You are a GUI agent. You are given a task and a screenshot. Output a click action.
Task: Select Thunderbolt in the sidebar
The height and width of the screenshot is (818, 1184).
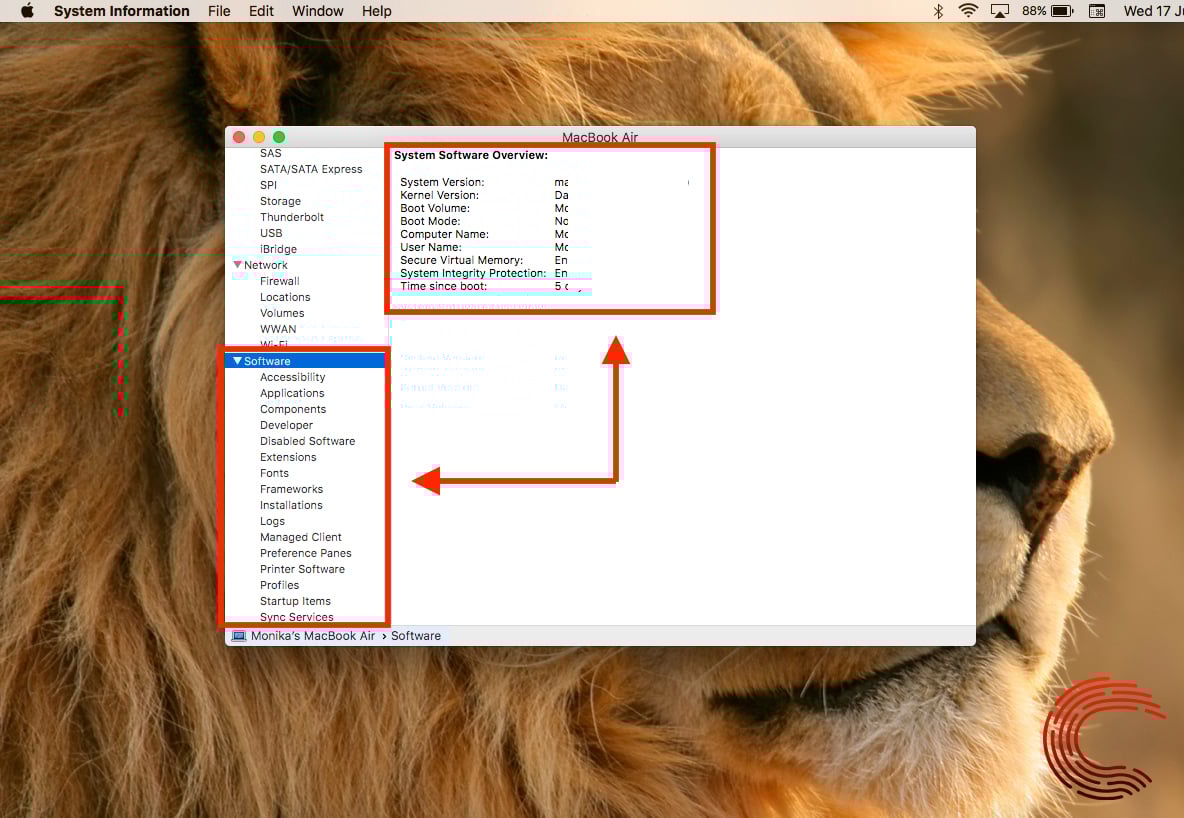291,218
